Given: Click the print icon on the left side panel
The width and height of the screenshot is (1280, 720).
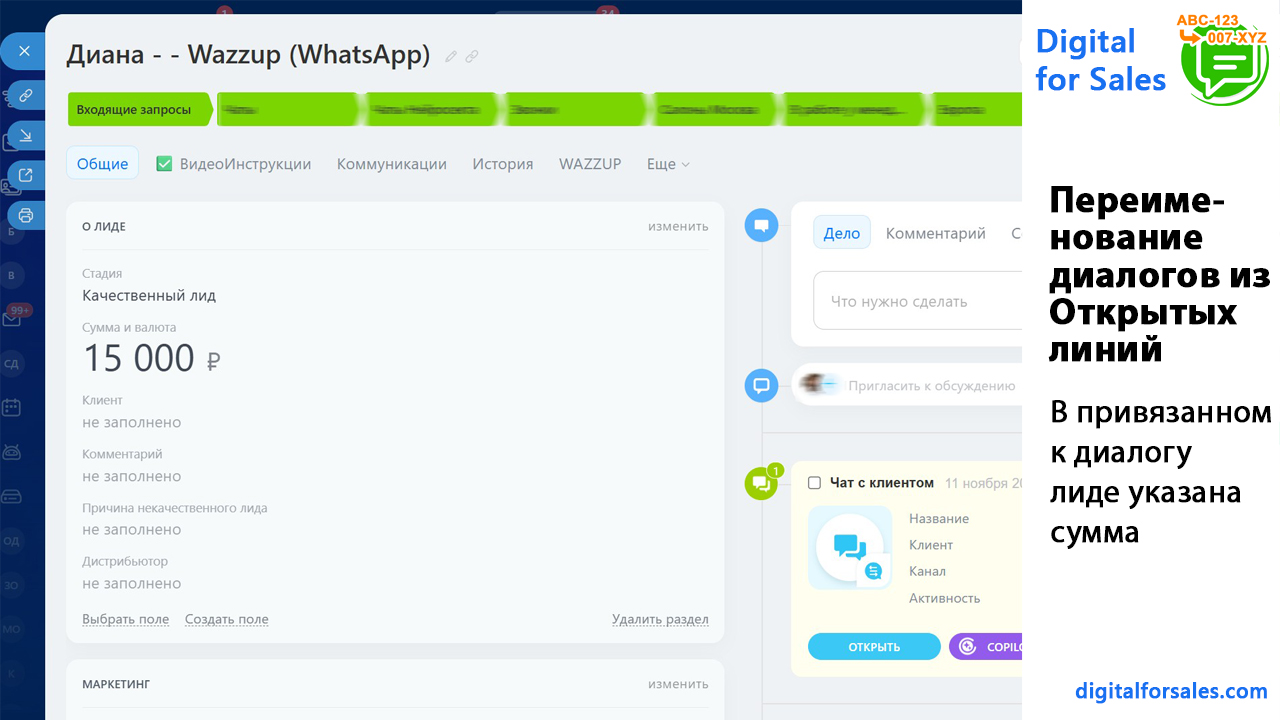Looking at the screenshot, I should [26, 215].
